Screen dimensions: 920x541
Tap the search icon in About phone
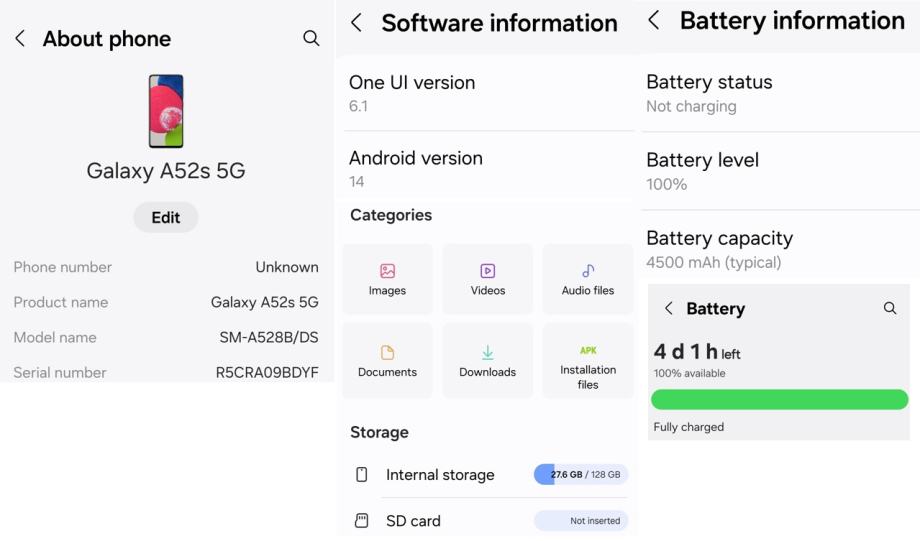pos(311,38)
